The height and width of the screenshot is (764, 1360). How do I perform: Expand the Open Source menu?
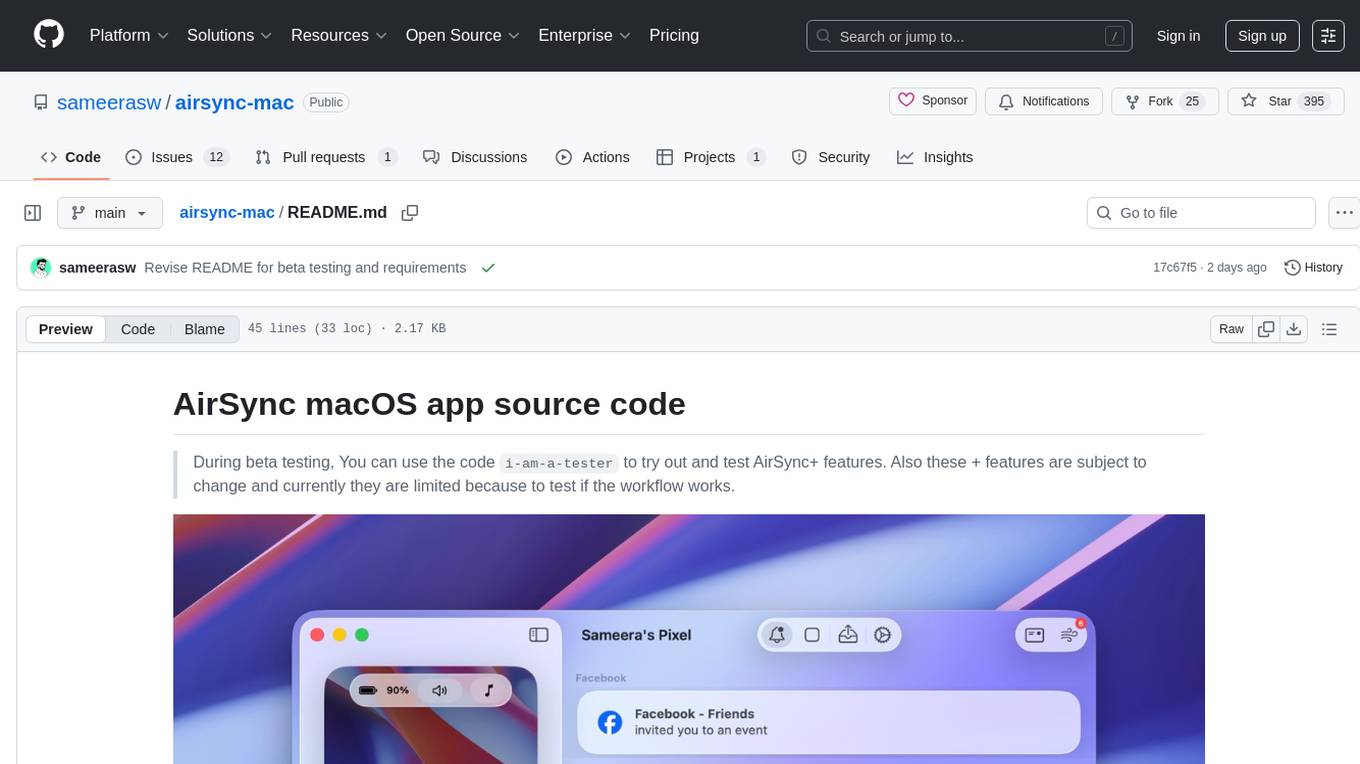coord(463,35)
